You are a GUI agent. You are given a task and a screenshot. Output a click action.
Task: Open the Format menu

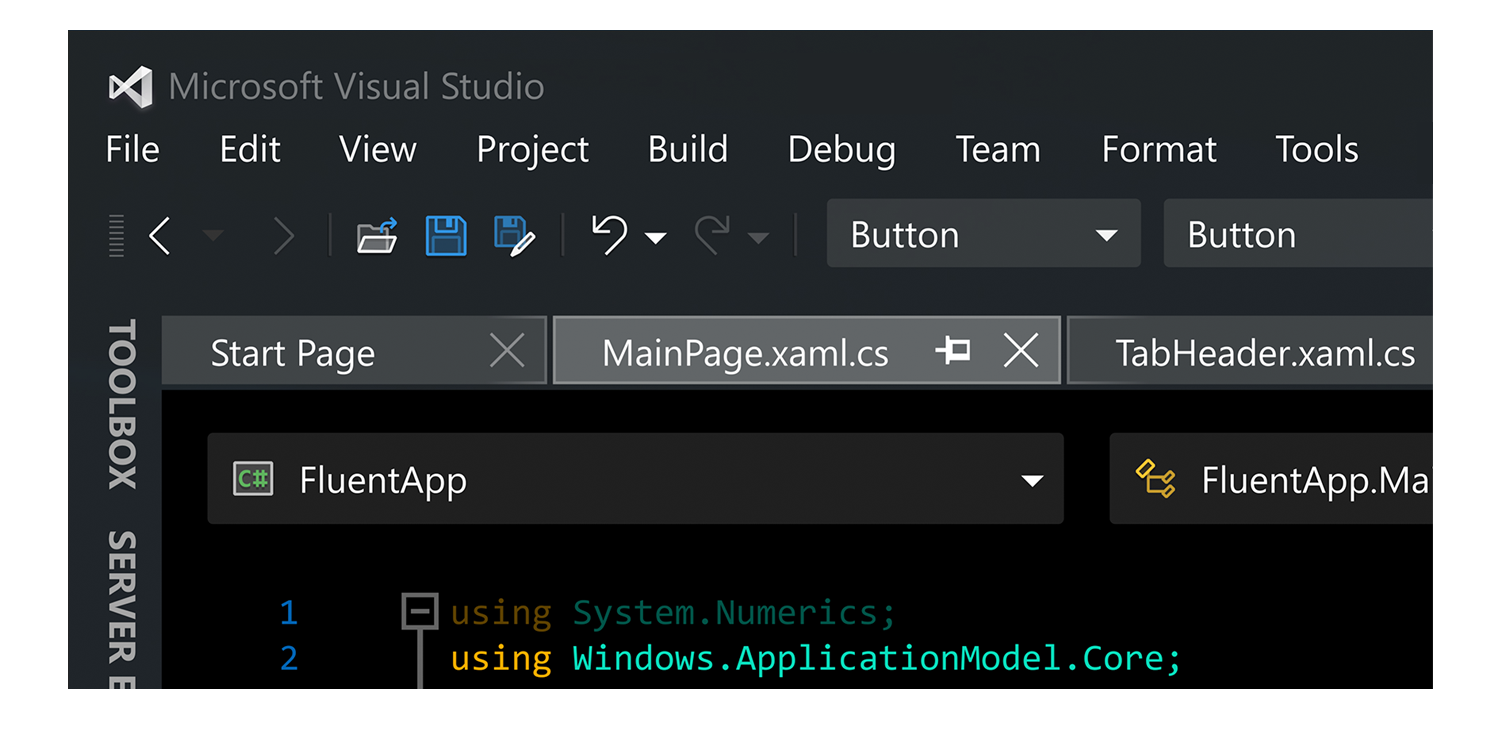1159,150
